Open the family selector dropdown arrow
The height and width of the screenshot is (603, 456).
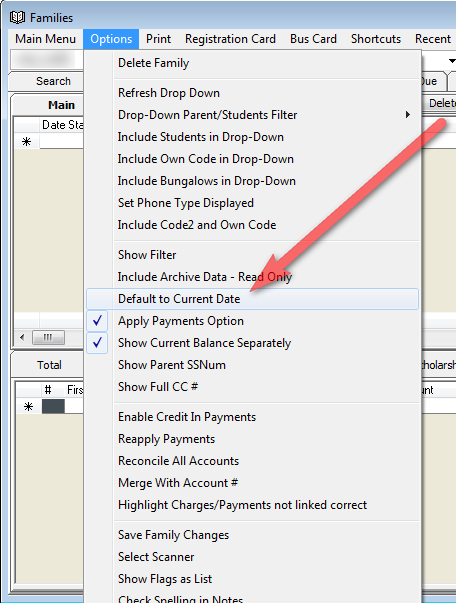point(452,61)
